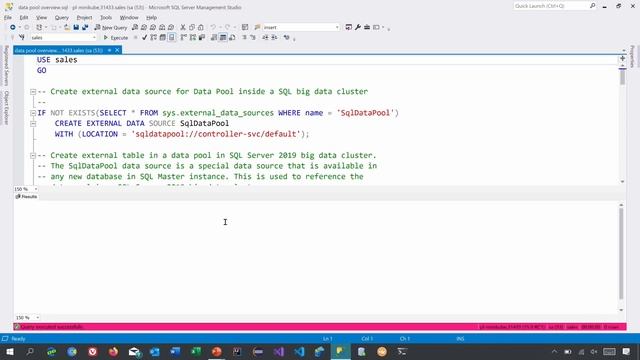Click the Open File icon
640x360 pixels.
click(67, 27)
